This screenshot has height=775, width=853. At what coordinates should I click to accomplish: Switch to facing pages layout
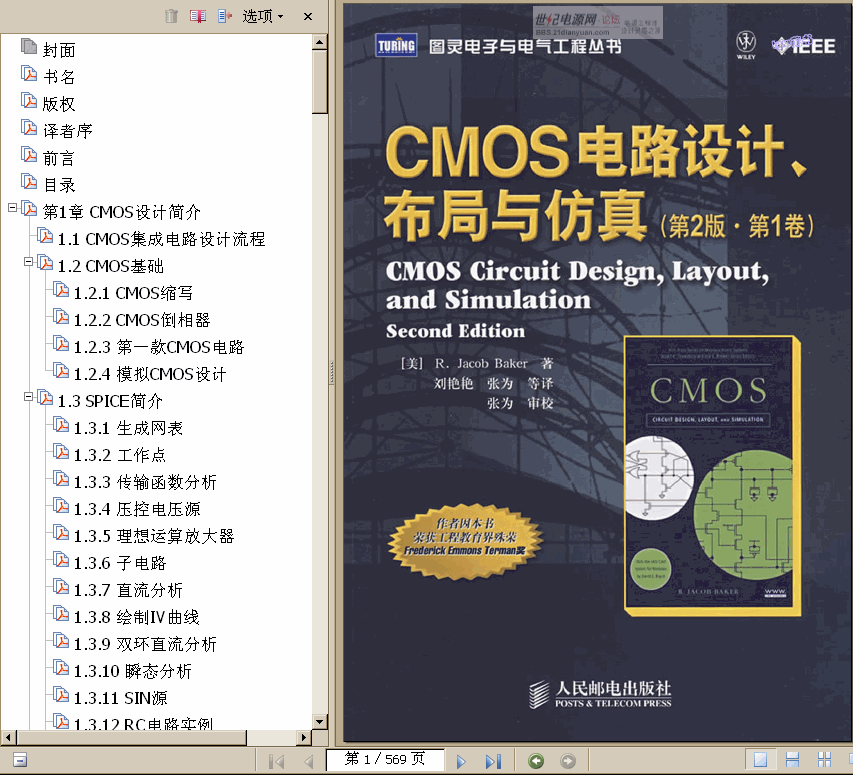coord(825,759)
